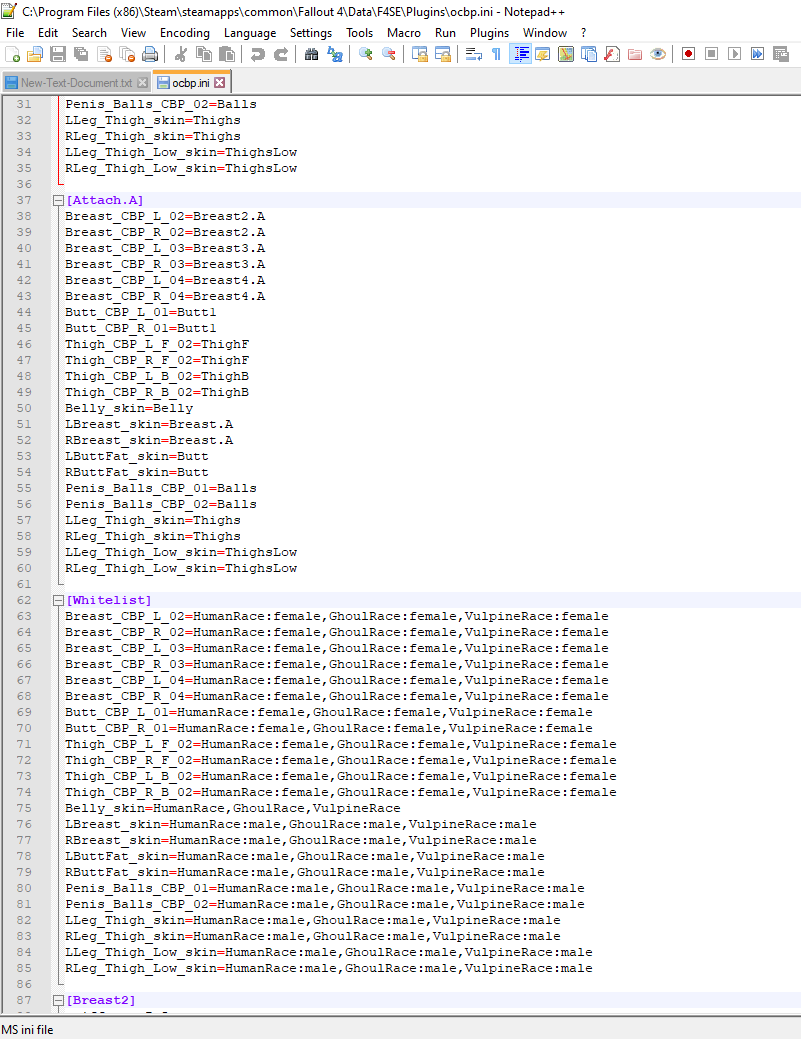
Task: Play back the recorded macro icon
Action: [x=735, y=54]
